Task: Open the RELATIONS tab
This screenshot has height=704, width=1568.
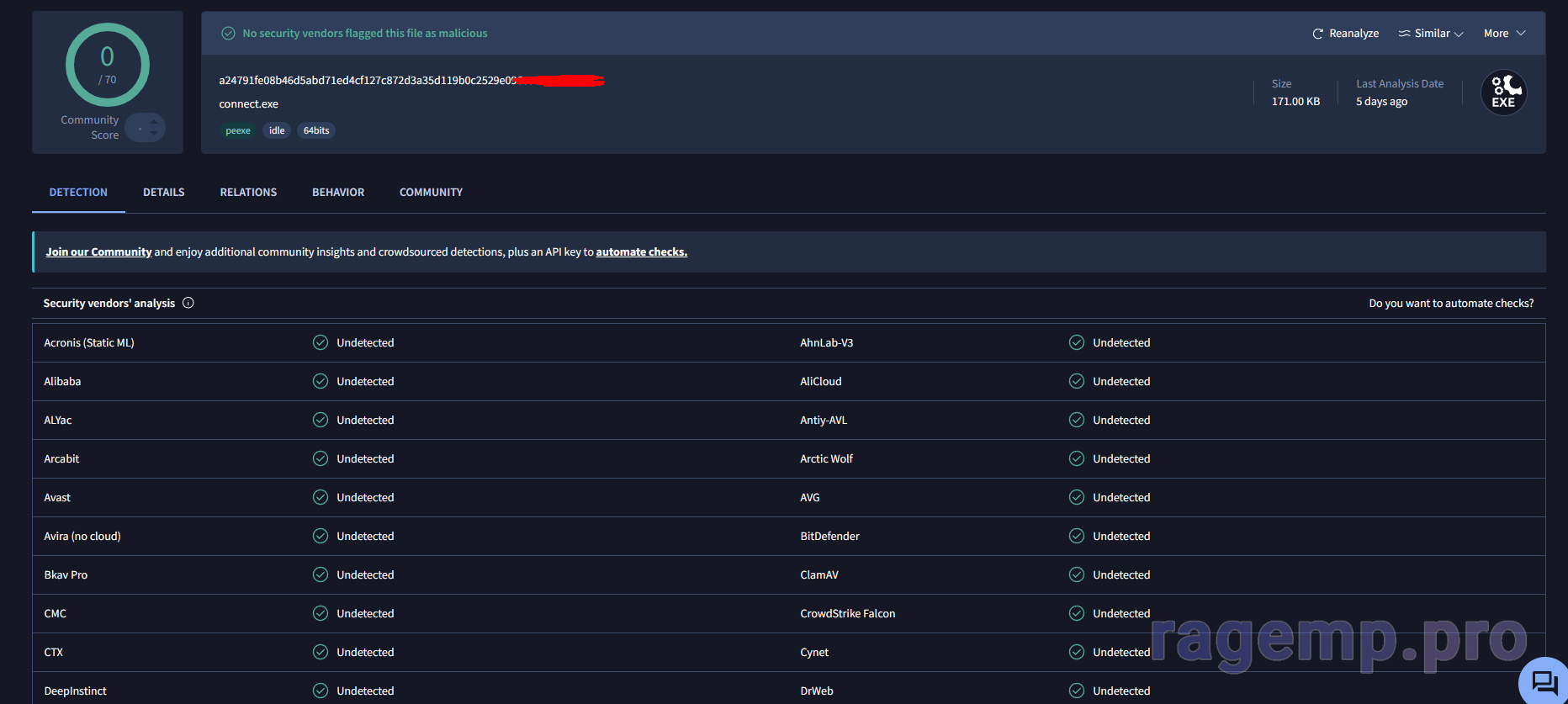Action: [248, 193]
